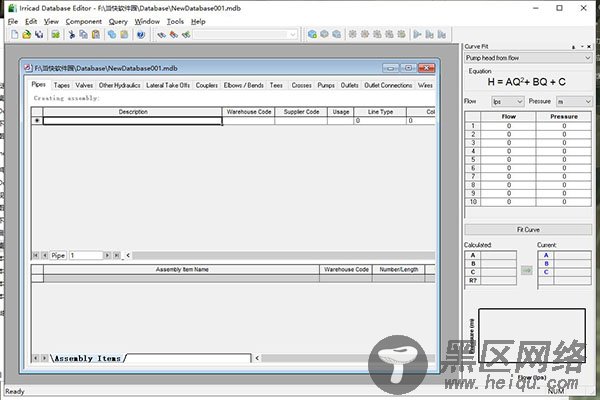The width and height of the screenshot is (600, 400).
Task: Click the Irricad Database Editor title icon
Action: click(x=12, y=8)
